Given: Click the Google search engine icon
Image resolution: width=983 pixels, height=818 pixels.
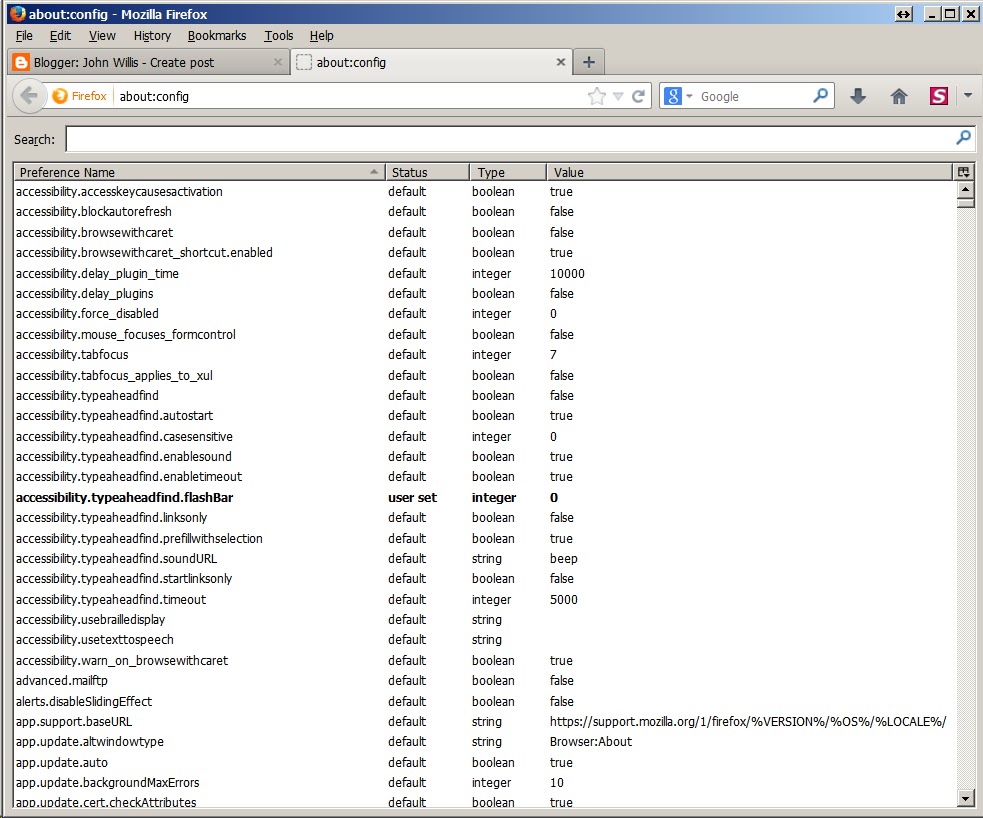Looking at the screenshot, I should click(673, 96).
